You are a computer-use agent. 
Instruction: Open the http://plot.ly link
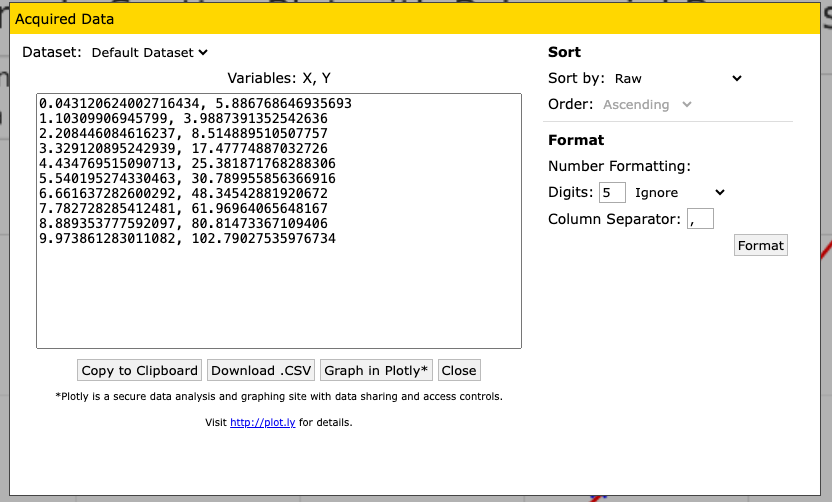pos(263,422)
